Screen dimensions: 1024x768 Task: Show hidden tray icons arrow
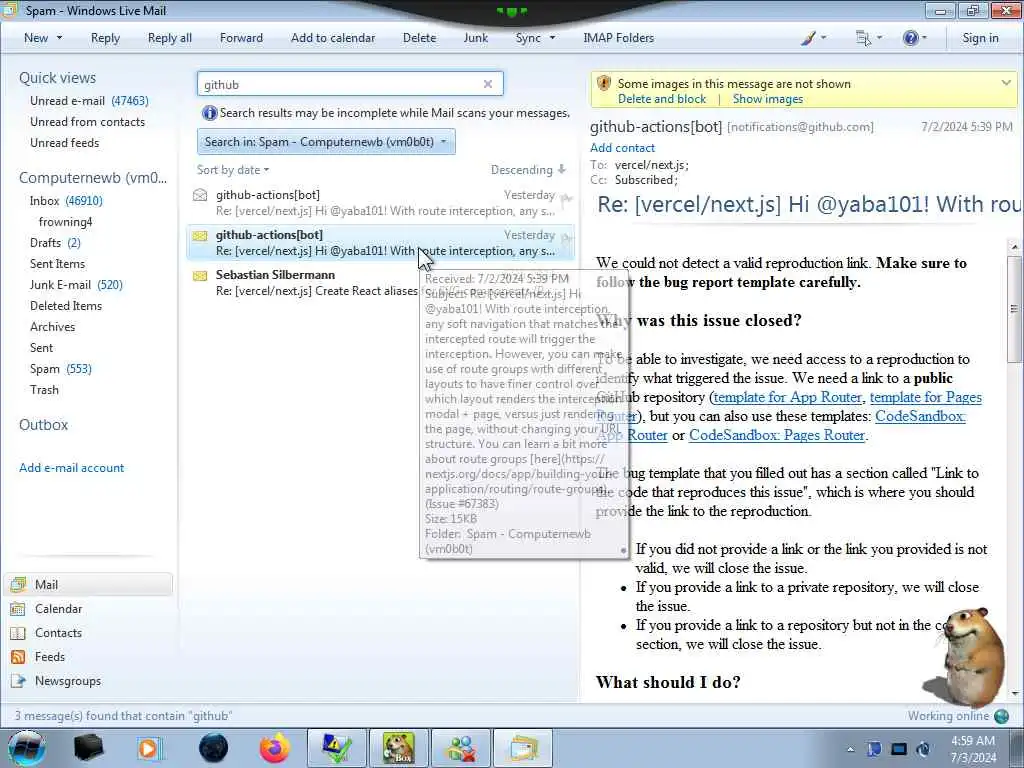click(x=850, y=749)
